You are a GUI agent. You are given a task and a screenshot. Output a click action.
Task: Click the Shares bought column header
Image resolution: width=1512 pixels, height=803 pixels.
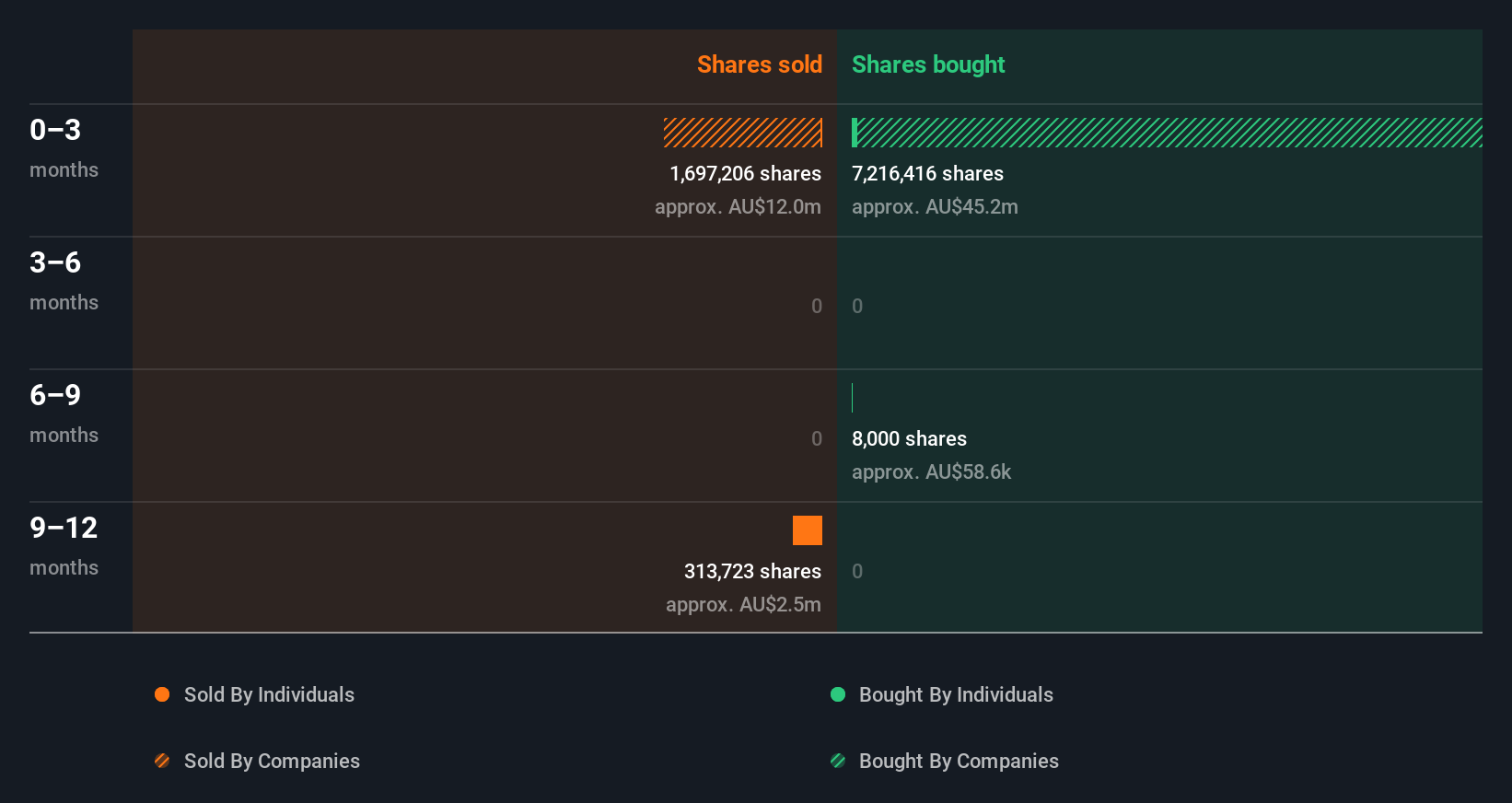(x=928, y=64)
